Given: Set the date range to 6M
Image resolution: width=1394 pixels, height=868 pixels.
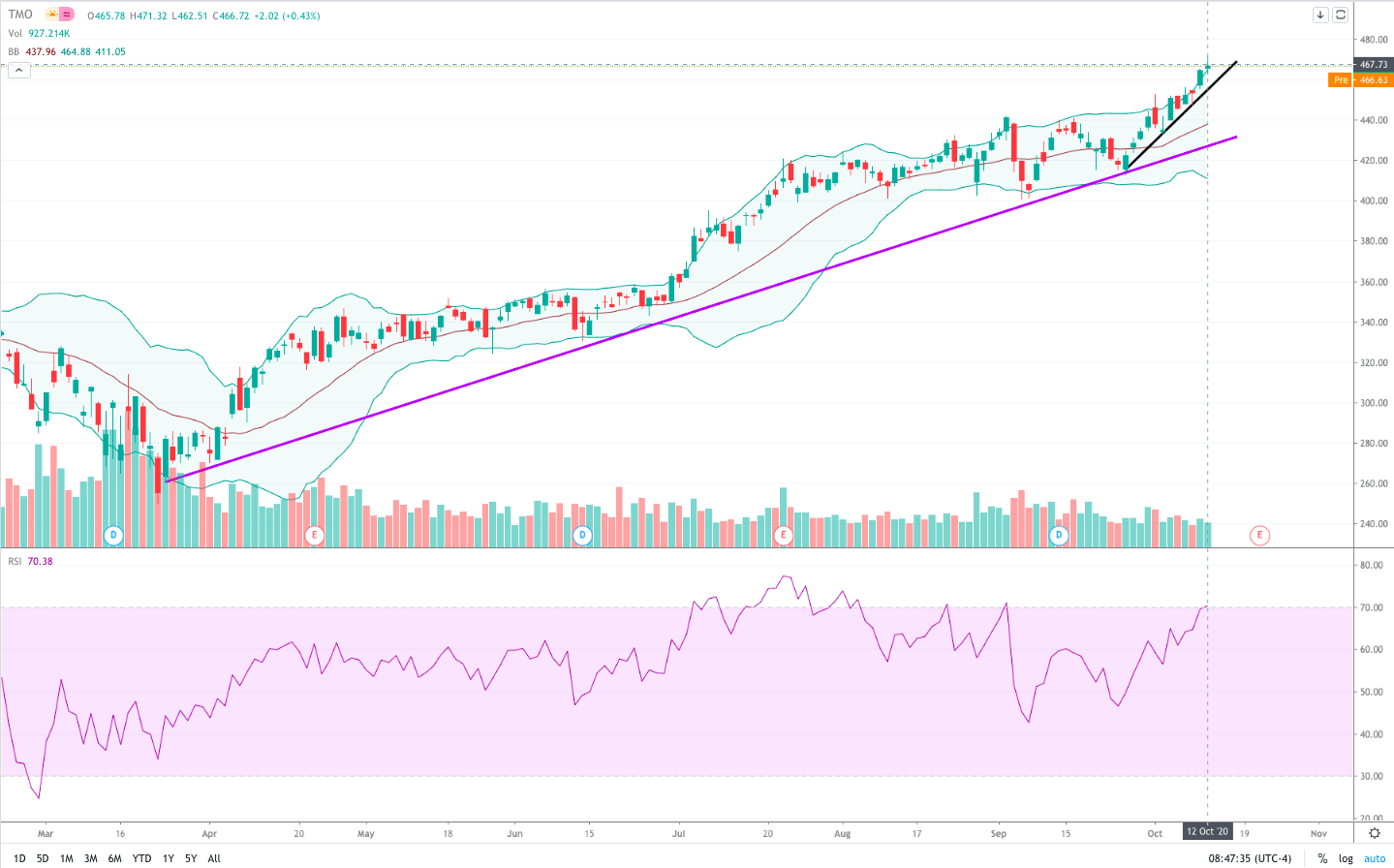Looking at the screenshot, I should pos(114,858).
